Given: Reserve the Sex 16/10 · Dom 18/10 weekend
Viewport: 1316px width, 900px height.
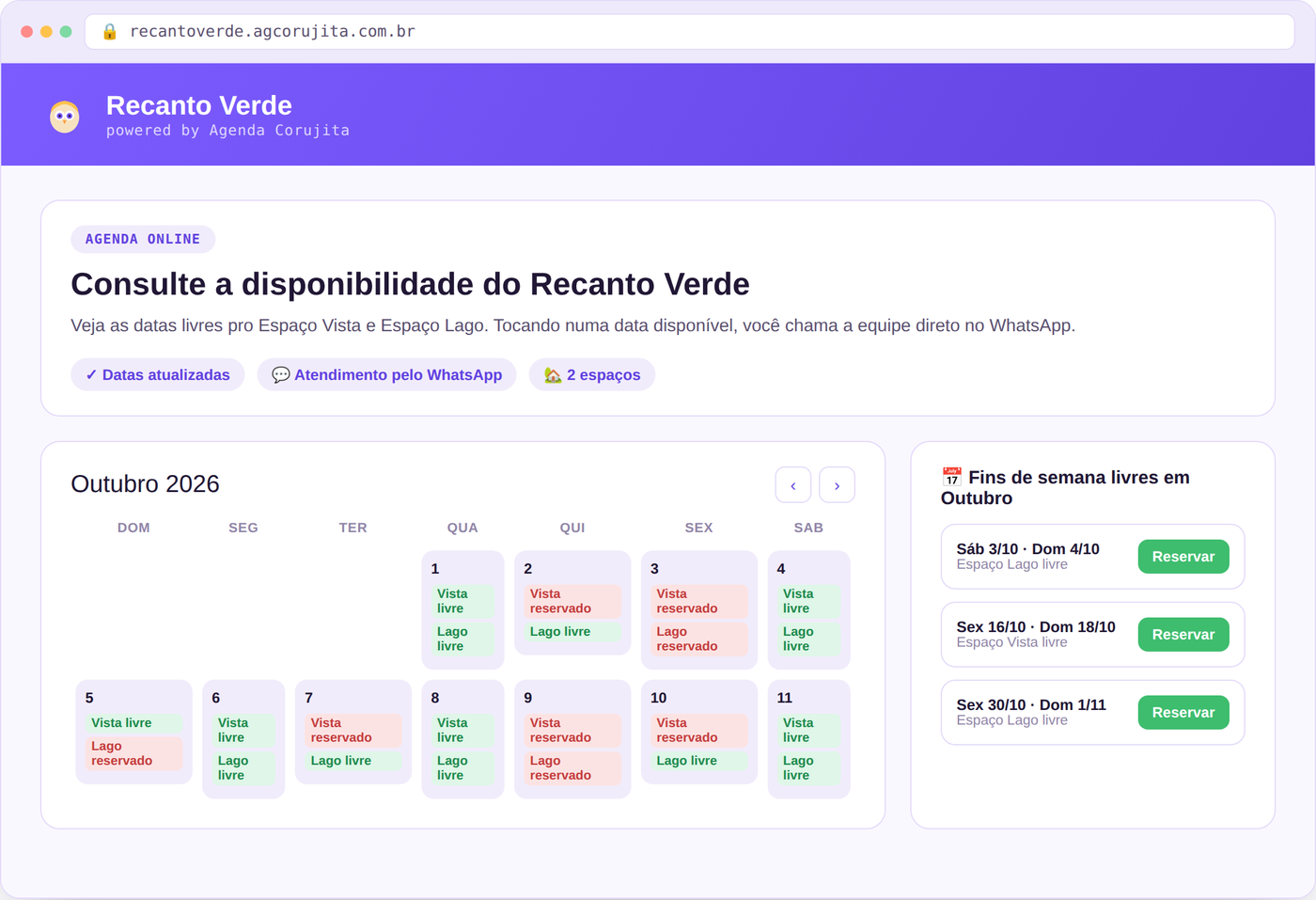Looking at the screenshot, I should click(1183, 635).
